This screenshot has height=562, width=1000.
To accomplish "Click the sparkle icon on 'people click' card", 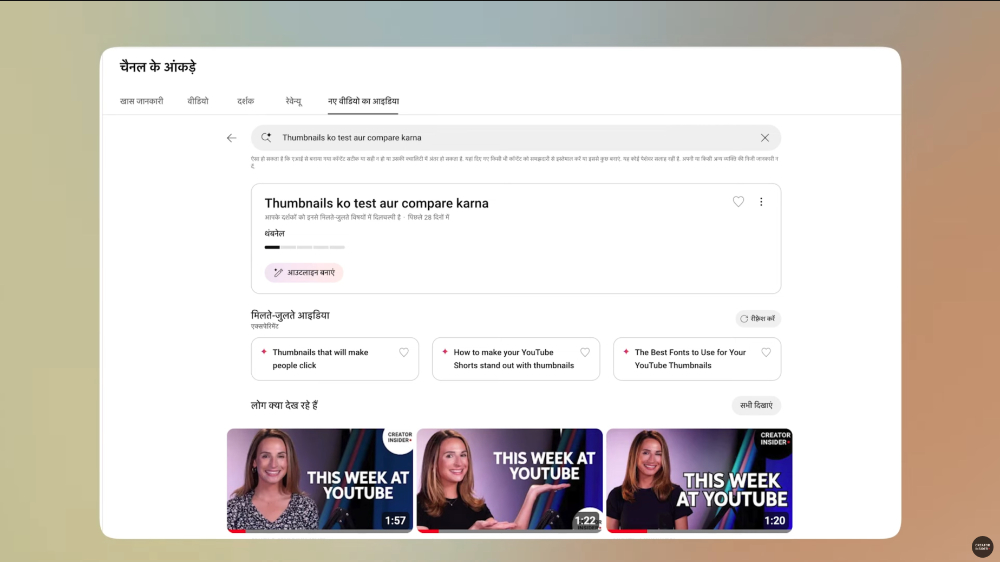I will (x=263, y=351).
